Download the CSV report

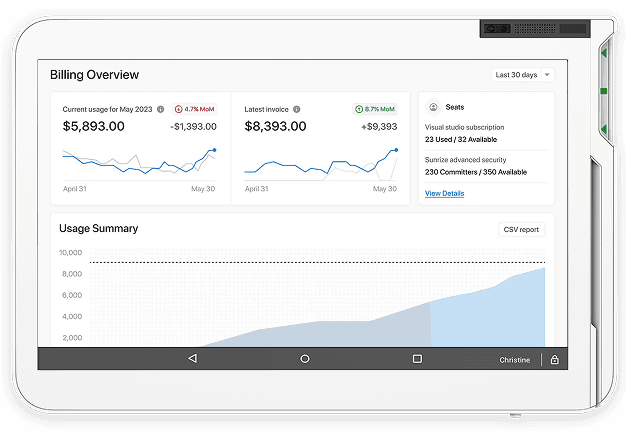[521, 229]
